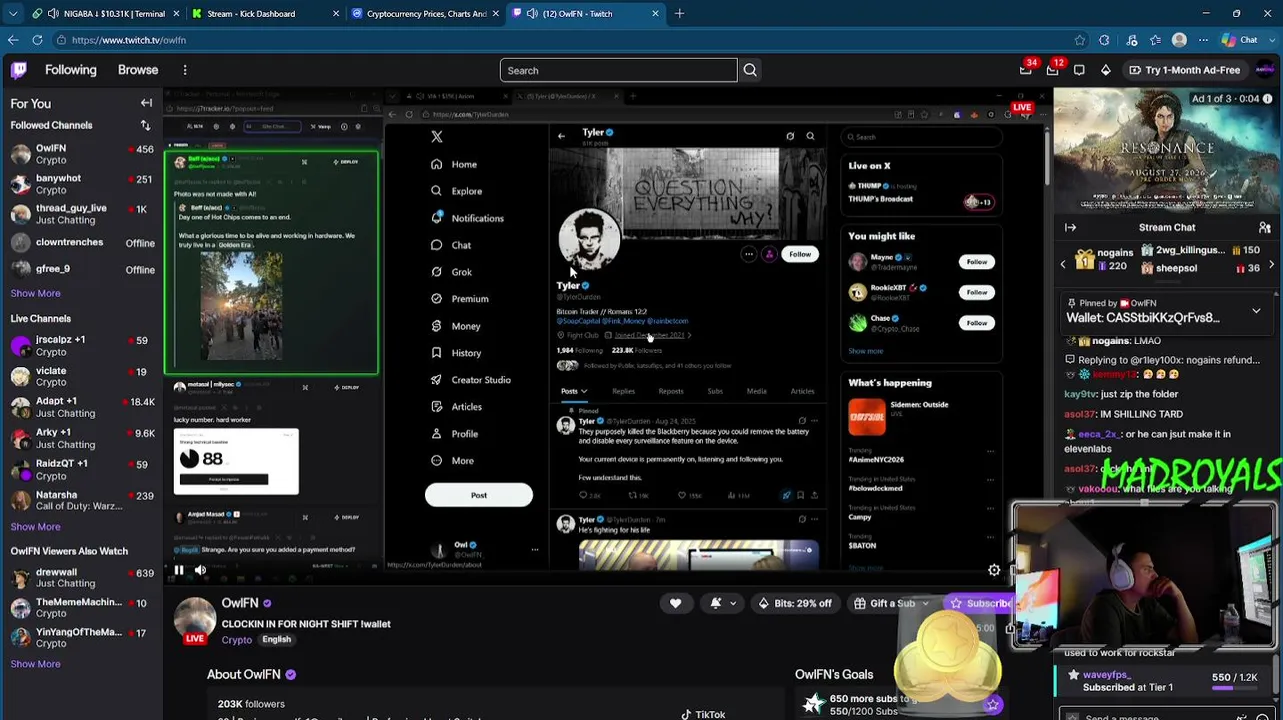Open the chat community users icon
Viewport: 1283px width, 720px height.
tap(1264, 227)
